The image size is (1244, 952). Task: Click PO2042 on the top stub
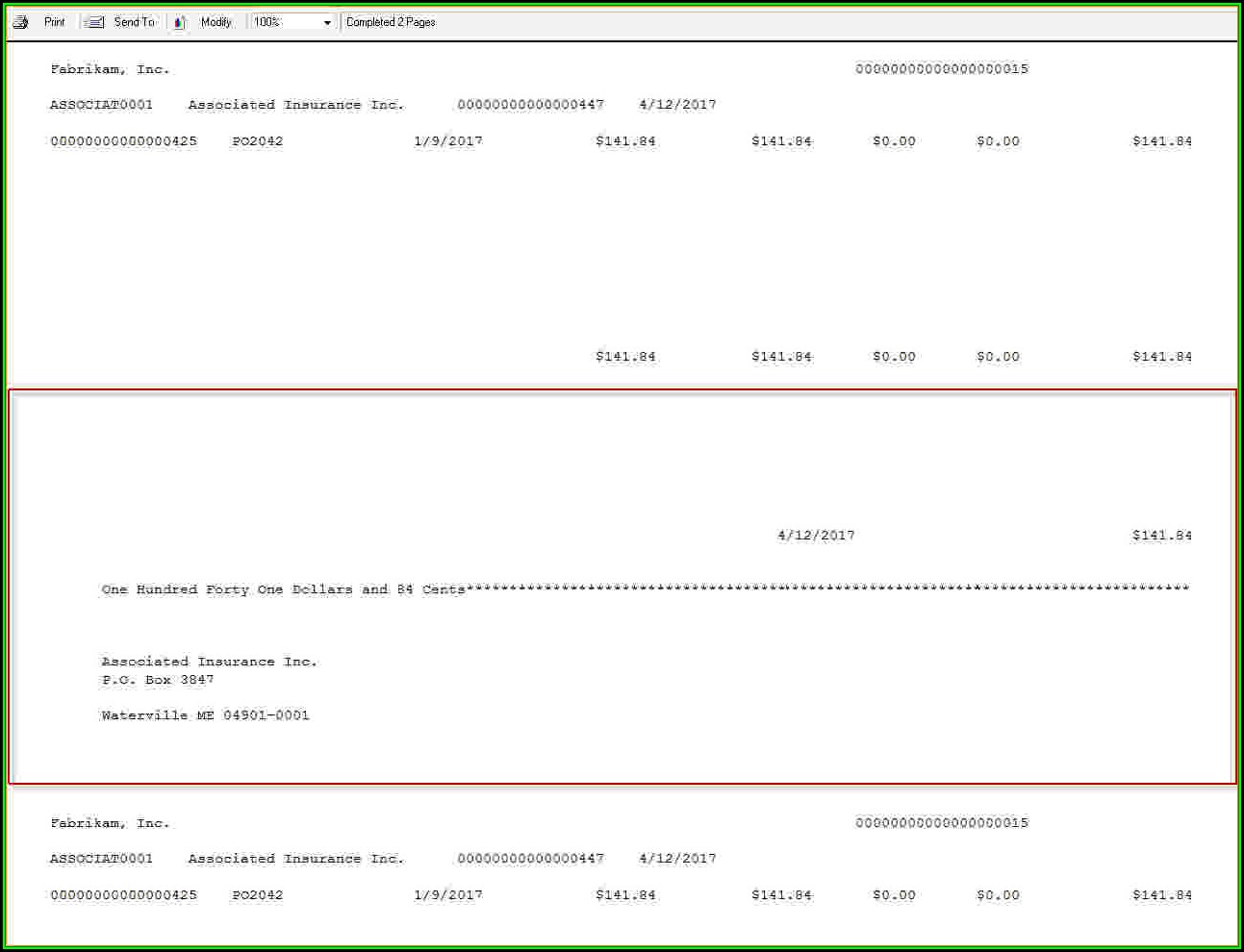258,141
